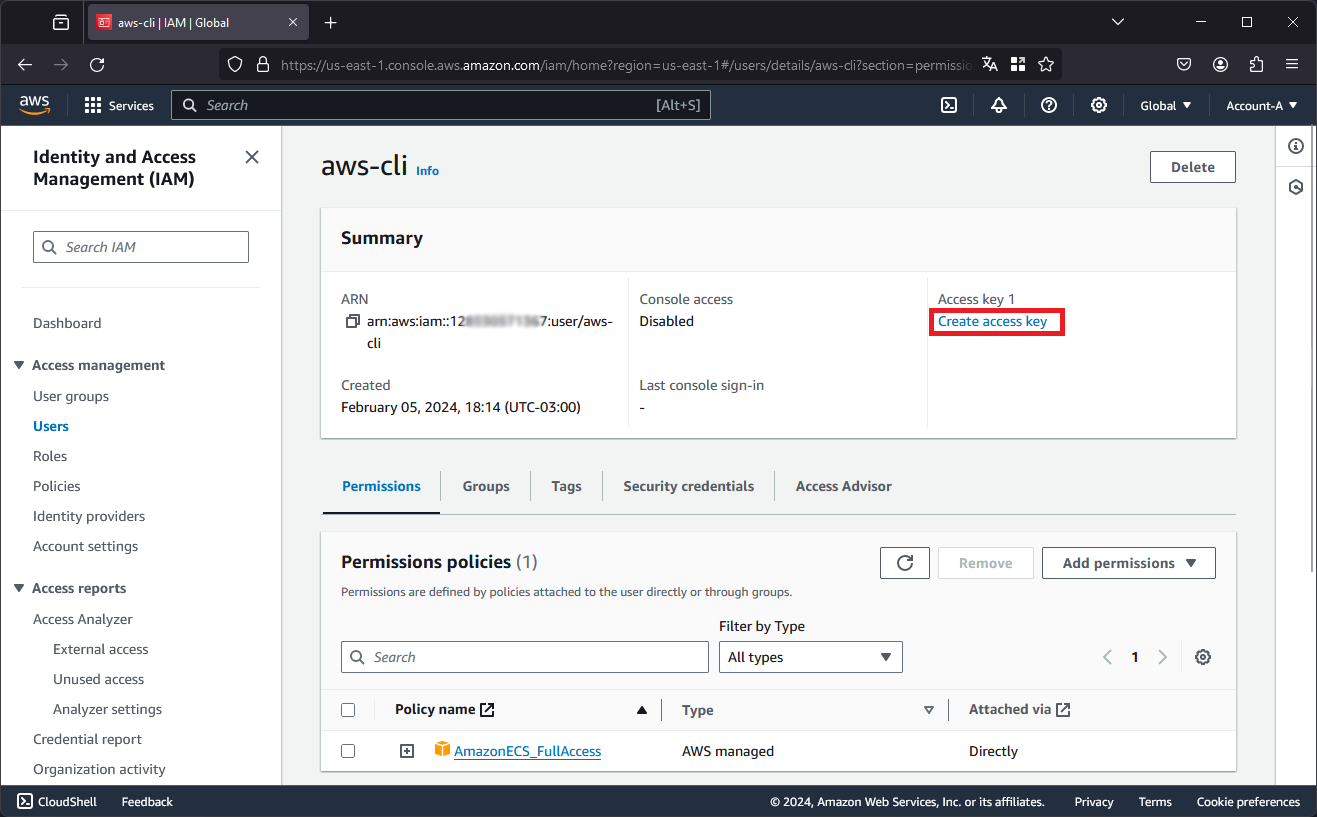The width and height of the screenshot is (1317, 817).
Task: Click the browser reload button
Action: click(x=97, y=64)
